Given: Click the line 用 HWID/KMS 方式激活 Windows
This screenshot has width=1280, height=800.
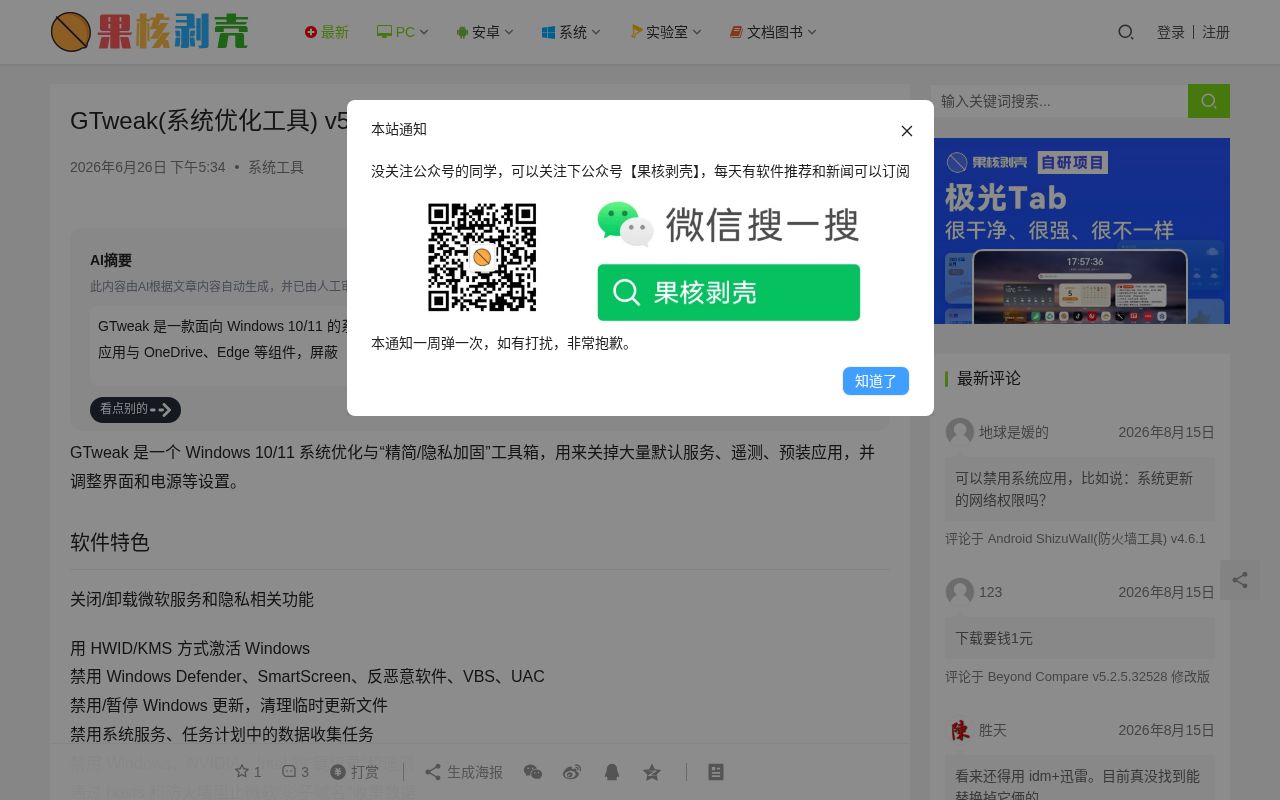Looking at the screenshot, I should [190, 648].
